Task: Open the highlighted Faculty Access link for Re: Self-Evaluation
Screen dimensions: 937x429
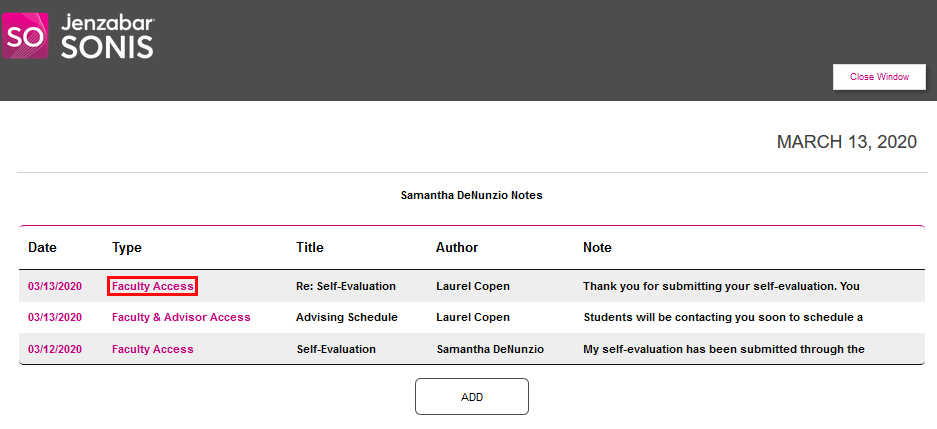Action: [152, 286]
